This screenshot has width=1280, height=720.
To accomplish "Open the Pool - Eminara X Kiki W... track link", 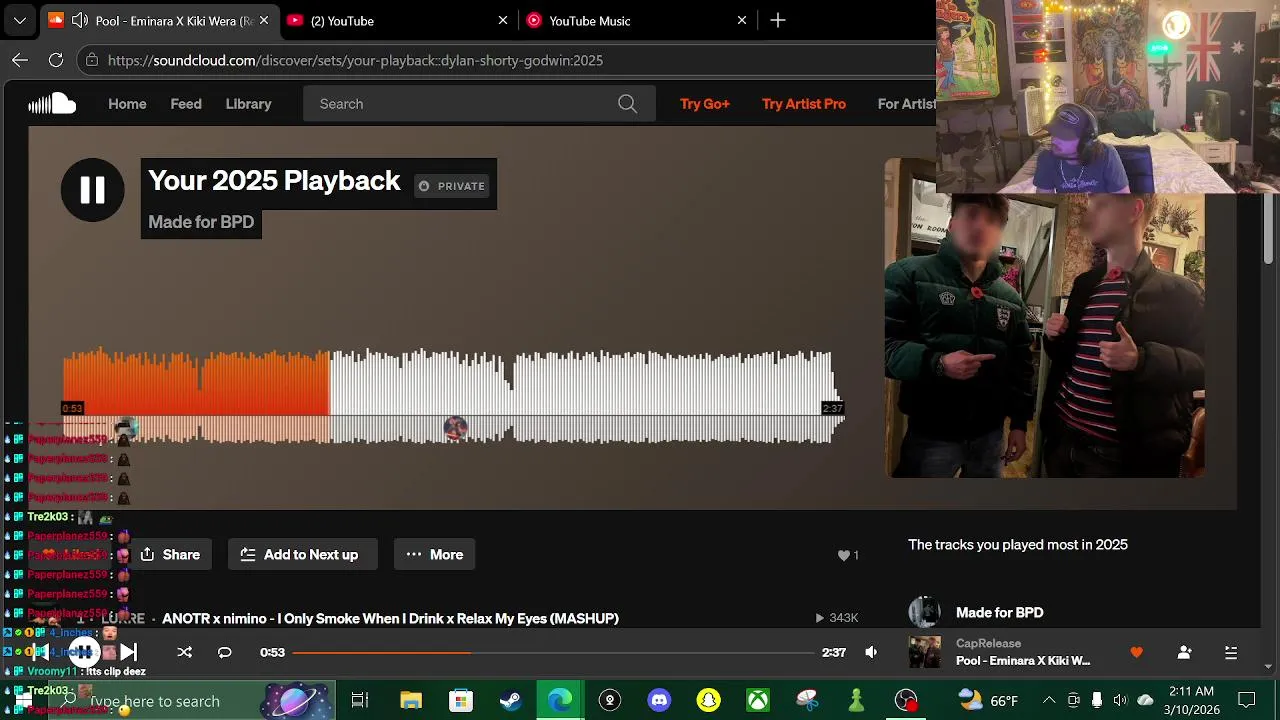I will click(x=1023, y=661).
